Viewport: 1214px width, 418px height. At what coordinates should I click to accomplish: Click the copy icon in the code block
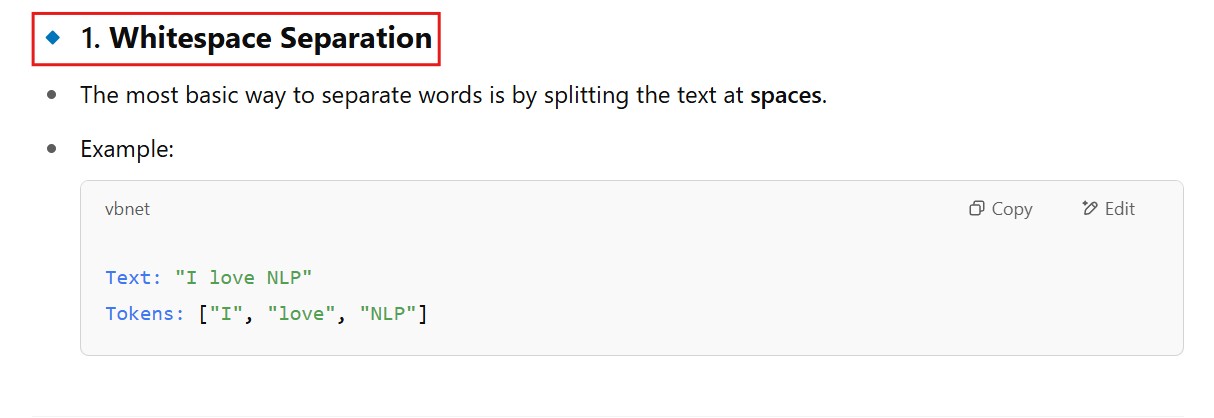pyautogui.click(x=977, y=209)
